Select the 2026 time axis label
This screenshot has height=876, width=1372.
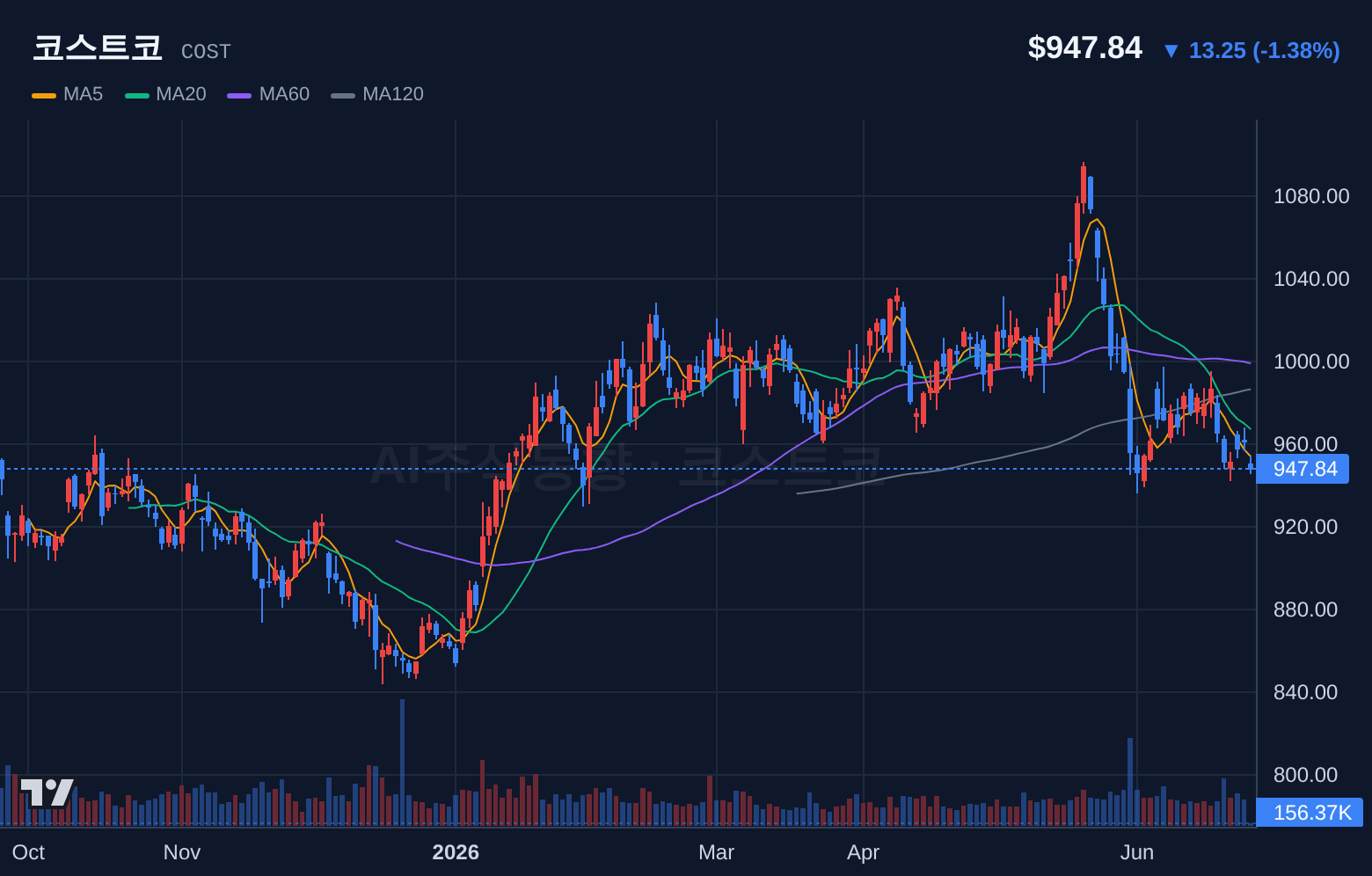456,852
